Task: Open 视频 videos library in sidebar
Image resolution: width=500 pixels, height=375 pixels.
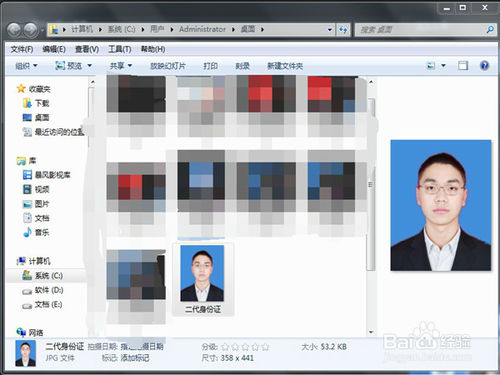Action: pyautogui.click(x=36, y=189)
